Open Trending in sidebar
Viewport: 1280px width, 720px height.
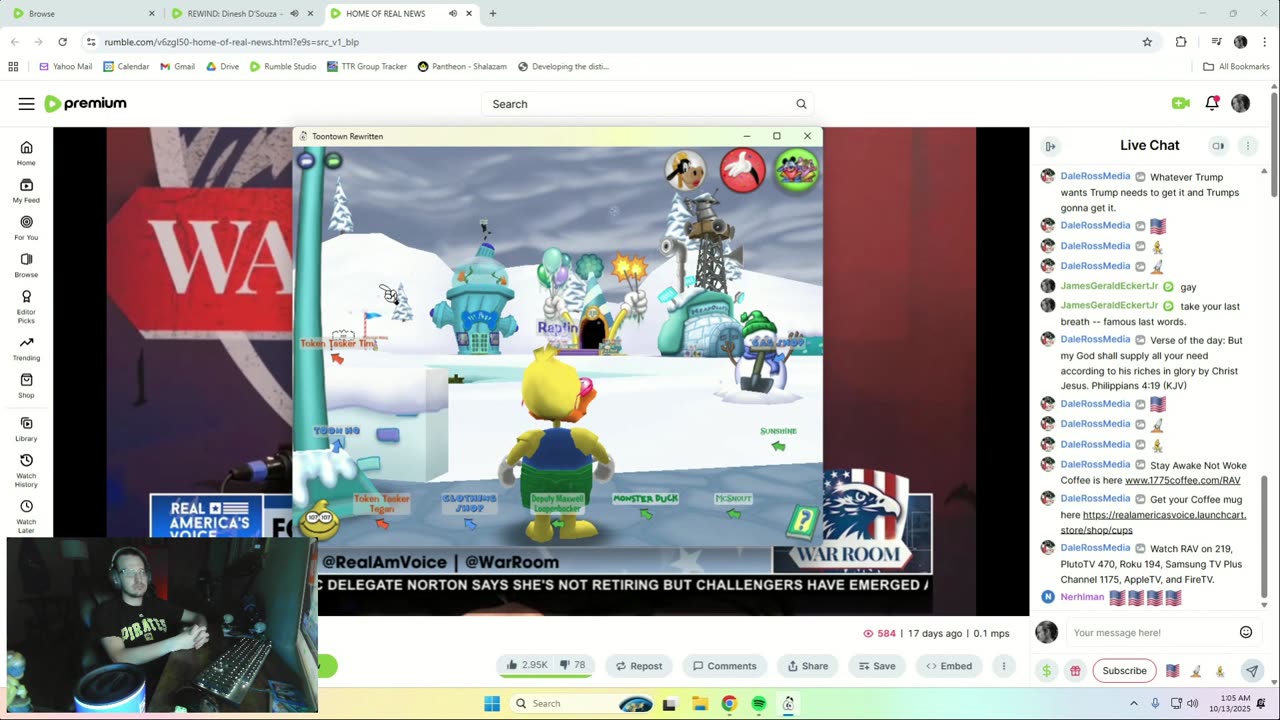26,348
